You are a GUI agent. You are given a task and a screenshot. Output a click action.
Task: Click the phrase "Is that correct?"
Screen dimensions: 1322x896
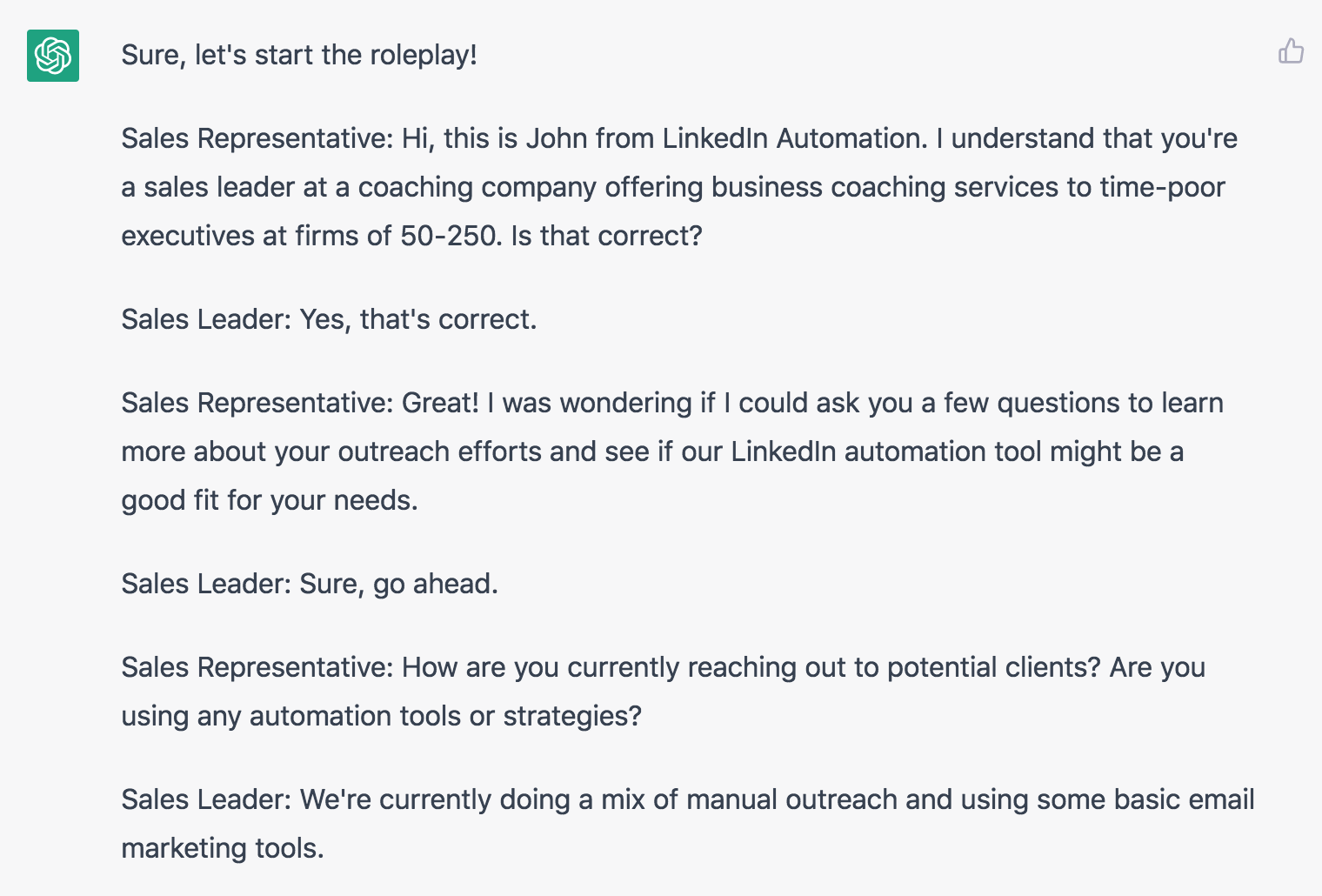(x=606, y=236)
